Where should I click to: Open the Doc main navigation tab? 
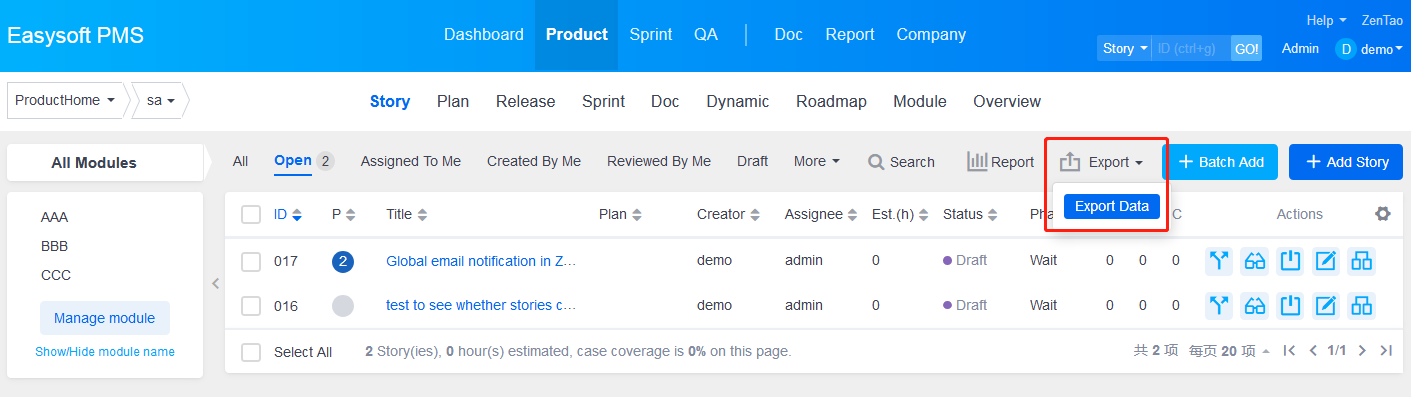(x=789, y=35)
